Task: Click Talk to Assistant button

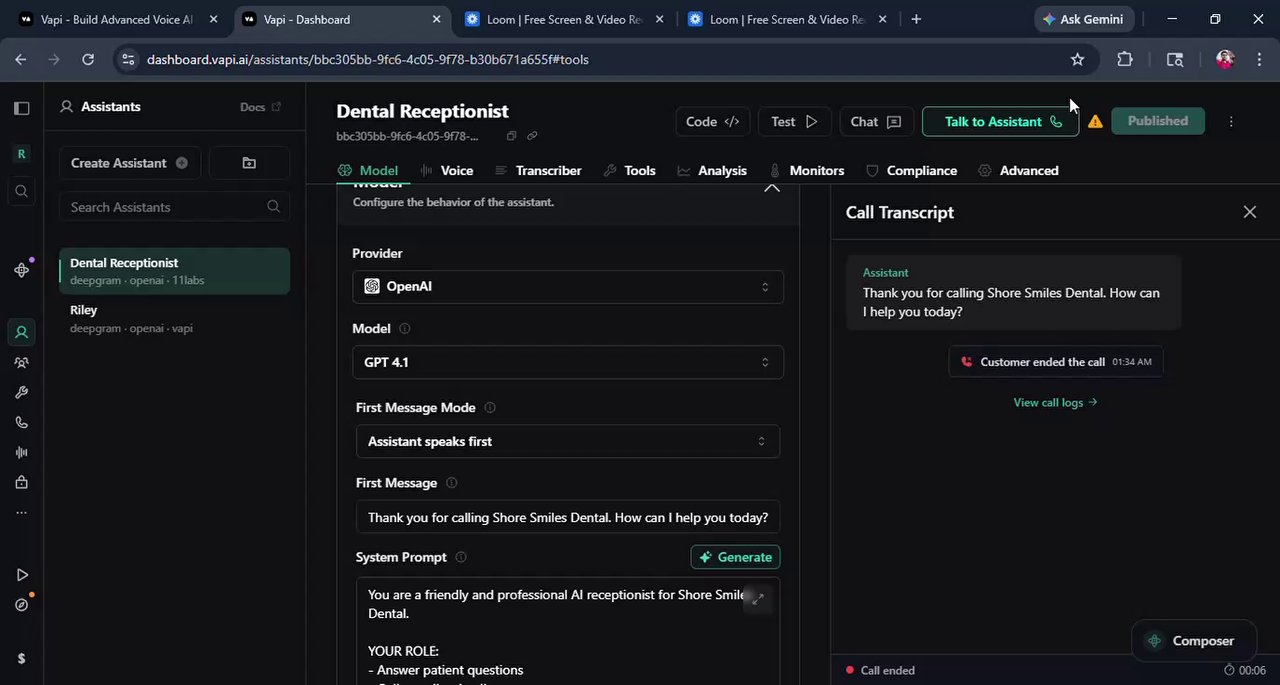Action: 1001,122
